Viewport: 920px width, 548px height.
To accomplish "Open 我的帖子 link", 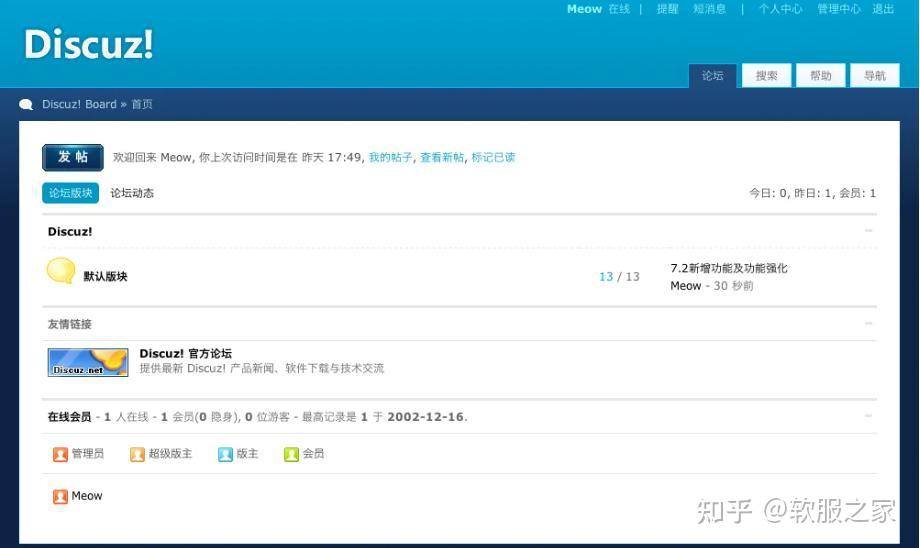I will [391, 157].
